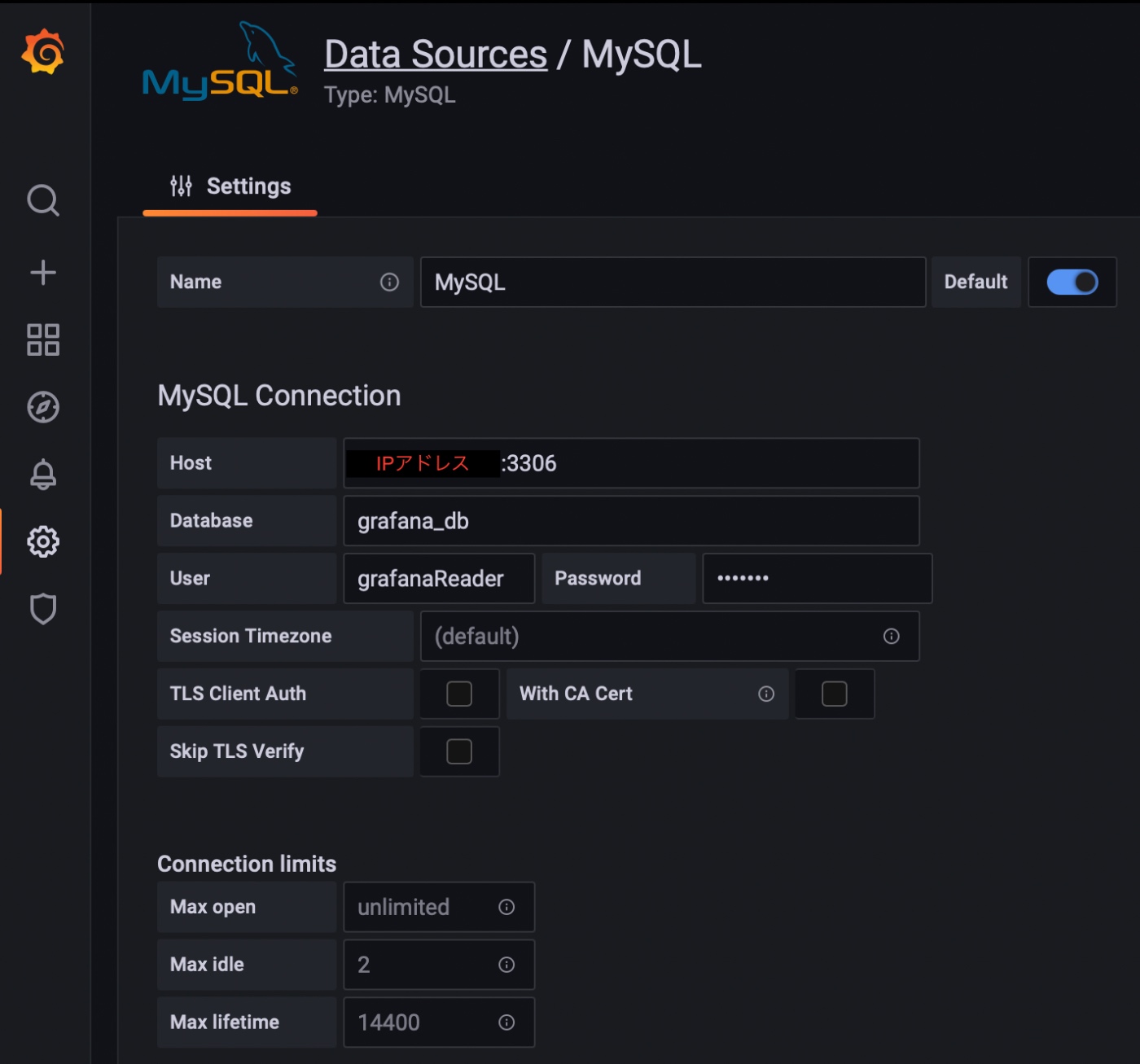Image resolution: width=1140 pixels, height=1064 pixels.
Task: Click info icon in Session Timezone field
Action: [892, 636]
